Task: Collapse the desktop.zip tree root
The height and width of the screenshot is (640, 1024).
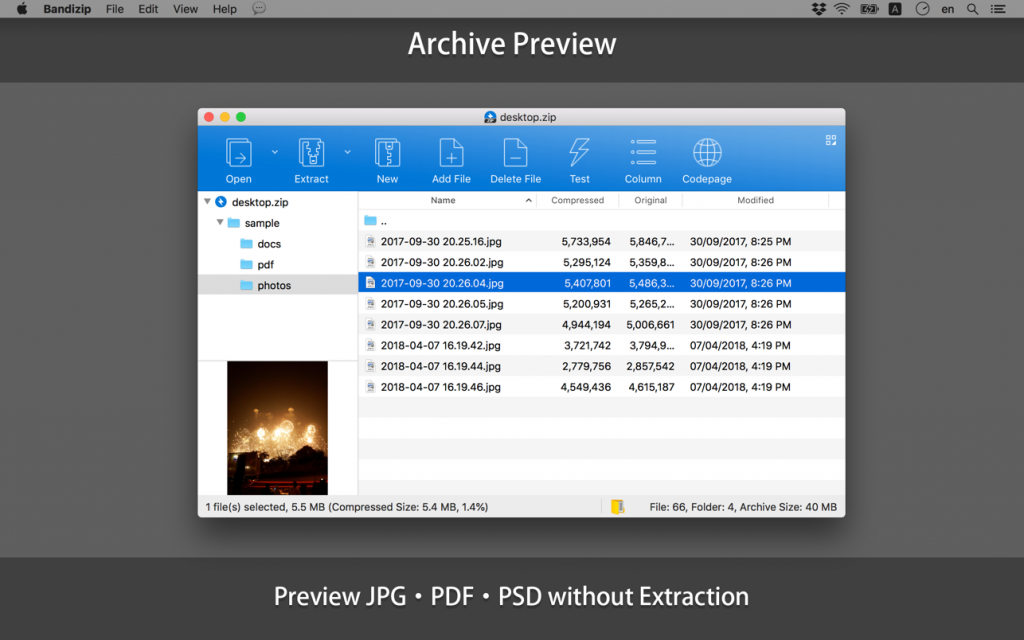Action: point(208,201)
